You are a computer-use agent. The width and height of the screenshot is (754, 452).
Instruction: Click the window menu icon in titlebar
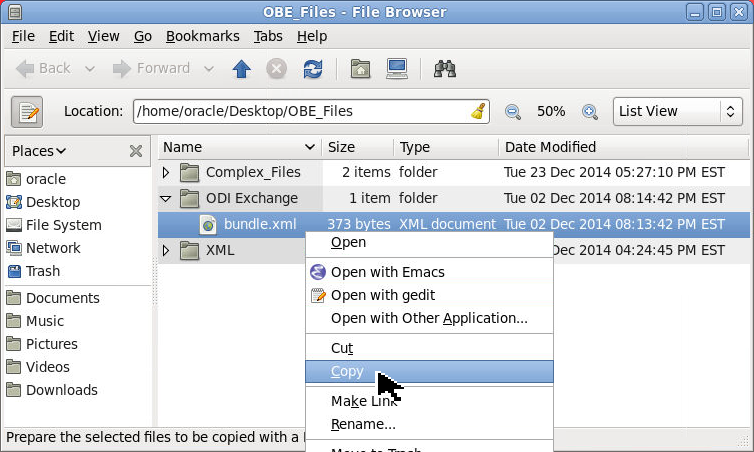[14, 12]
